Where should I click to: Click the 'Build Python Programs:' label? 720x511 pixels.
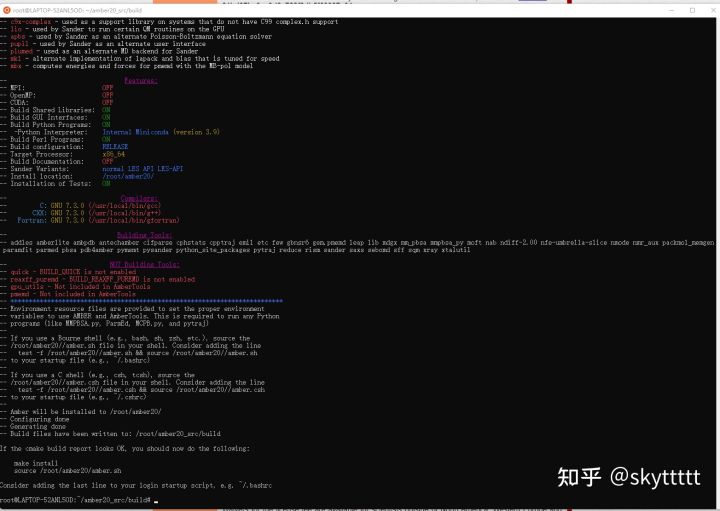pos(51,124)
